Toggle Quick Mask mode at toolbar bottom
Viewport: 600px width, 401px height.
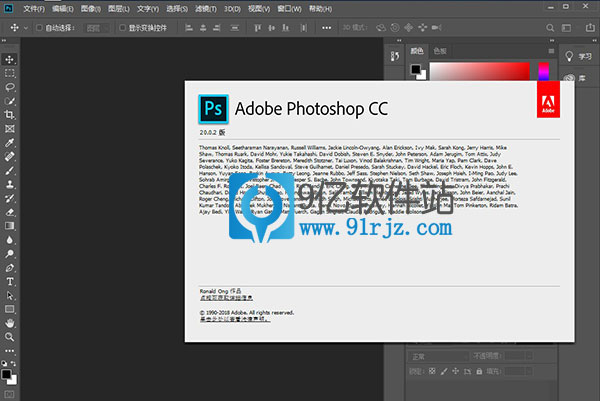click(x=9, y=394)
